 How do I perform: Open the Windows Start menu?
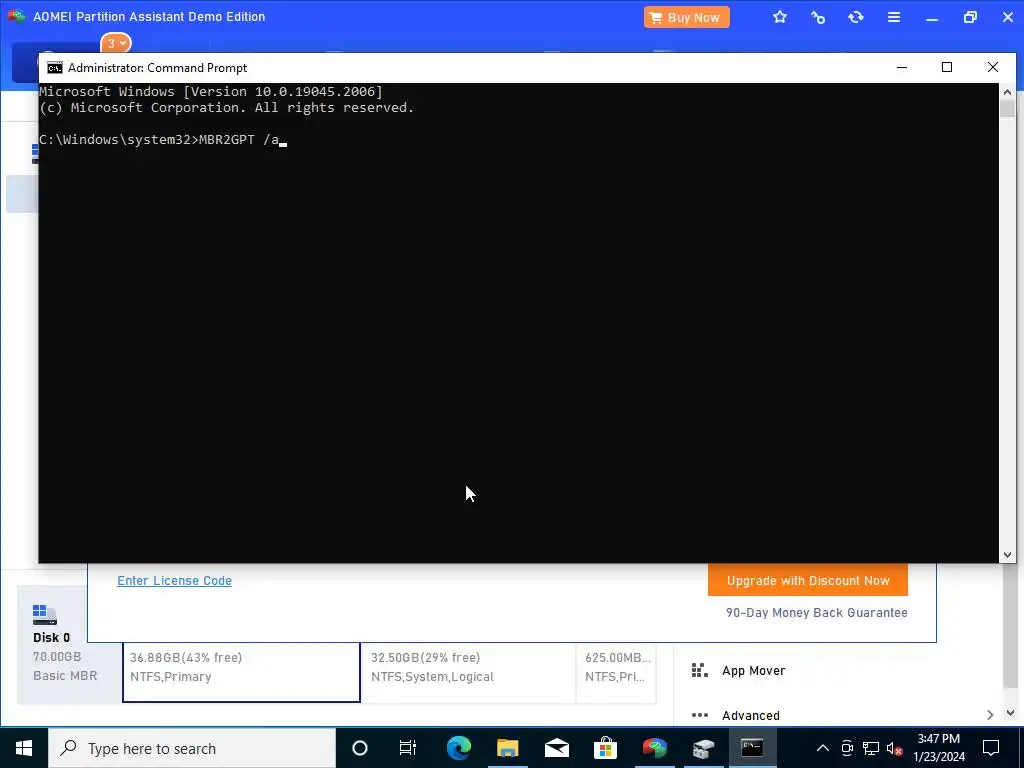click(x=24, y=748)
